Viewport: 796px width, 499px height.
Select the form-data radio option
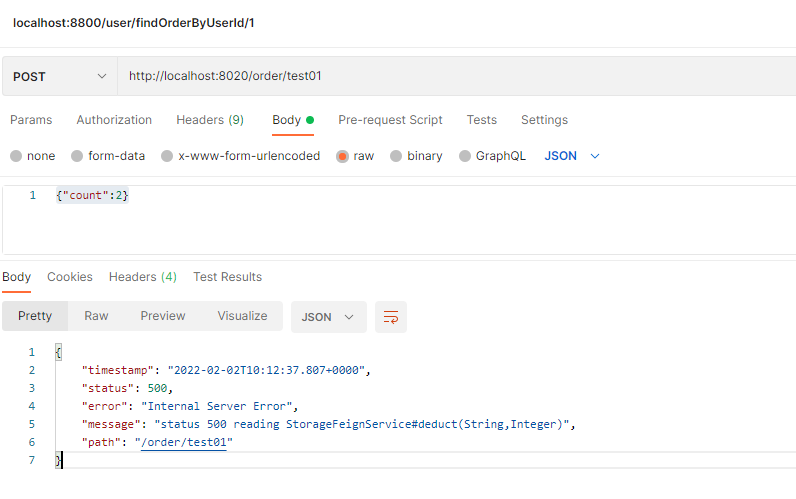tap(77, 156)
